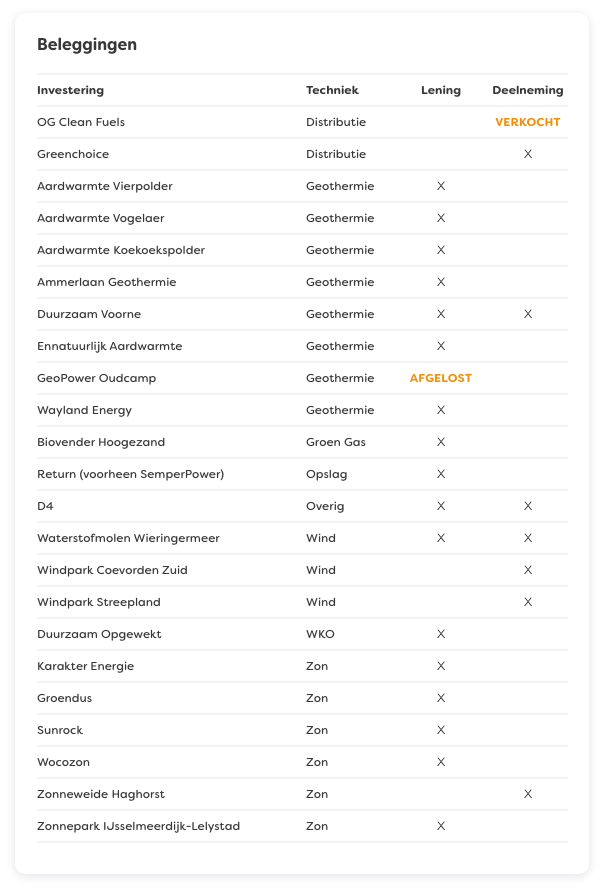Click the Investering column header
The image size is (604, 891).
[70, 90]
